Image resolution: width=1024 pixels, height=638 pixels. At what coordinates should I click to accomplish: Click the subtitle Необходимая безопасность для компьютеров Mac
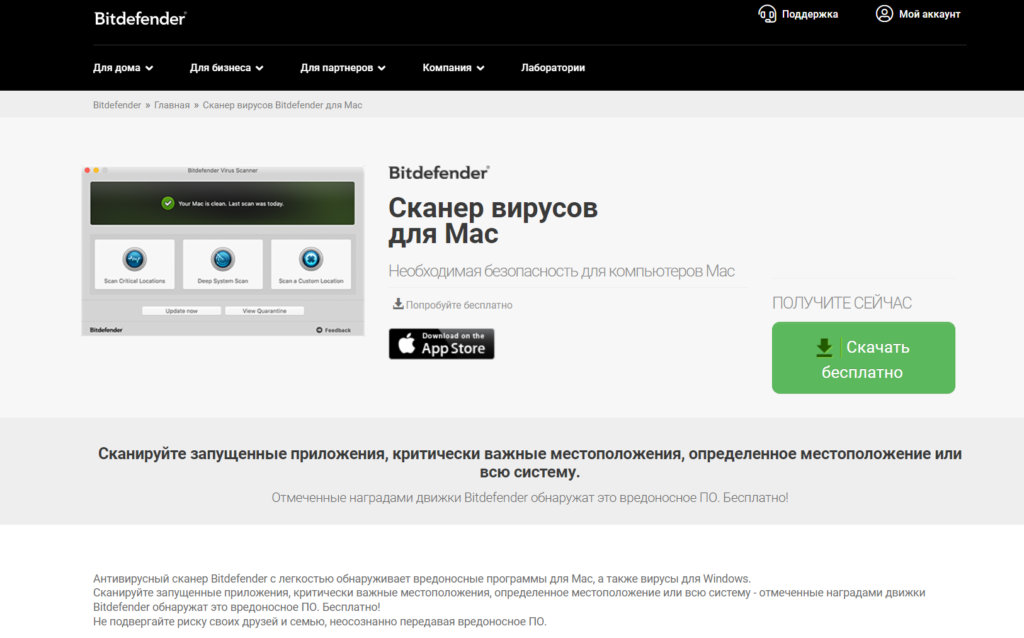[x=562, y=271]
